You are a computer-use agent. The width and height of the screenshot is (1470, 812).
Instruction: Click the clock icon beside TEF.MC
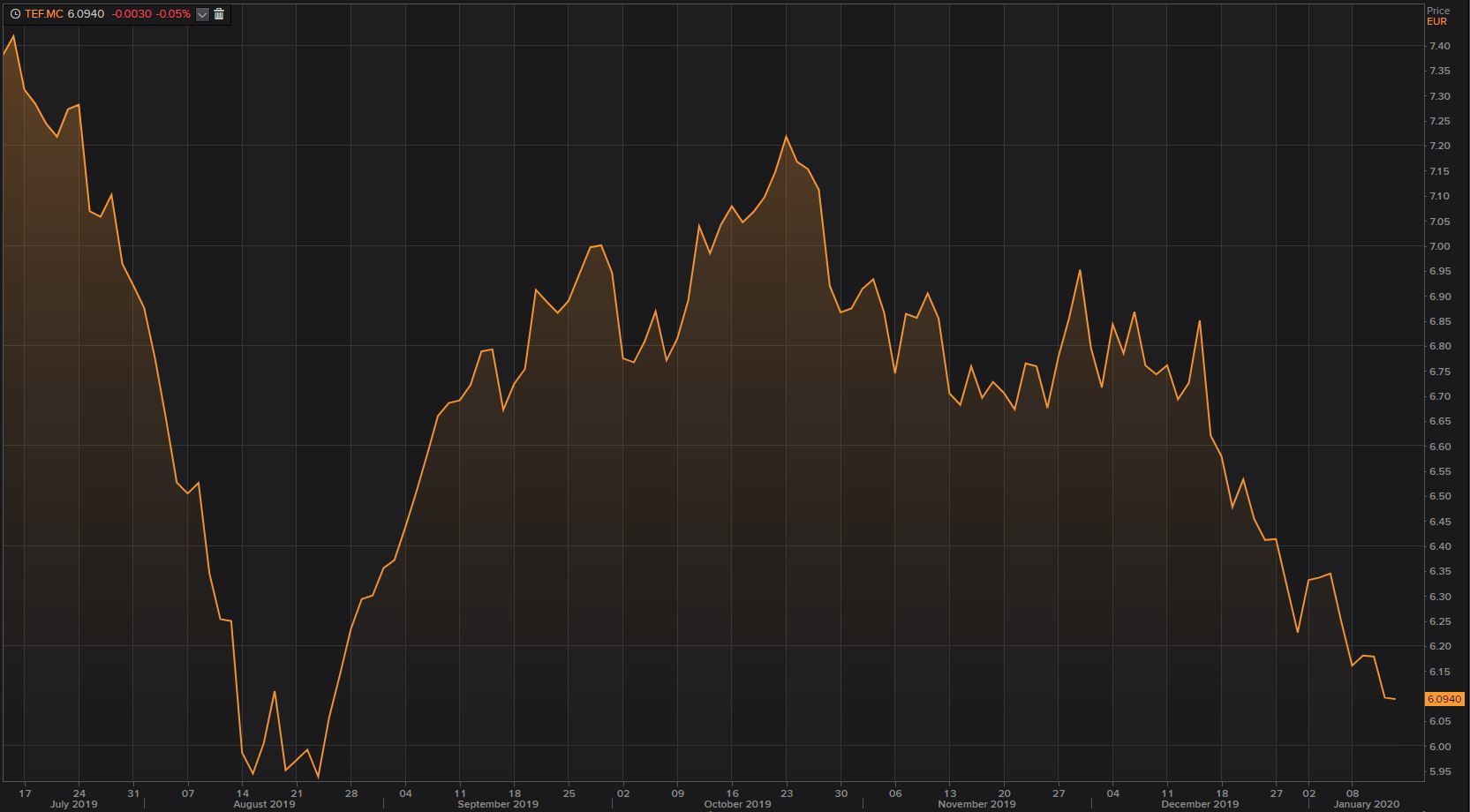click(x=15, y=14)
